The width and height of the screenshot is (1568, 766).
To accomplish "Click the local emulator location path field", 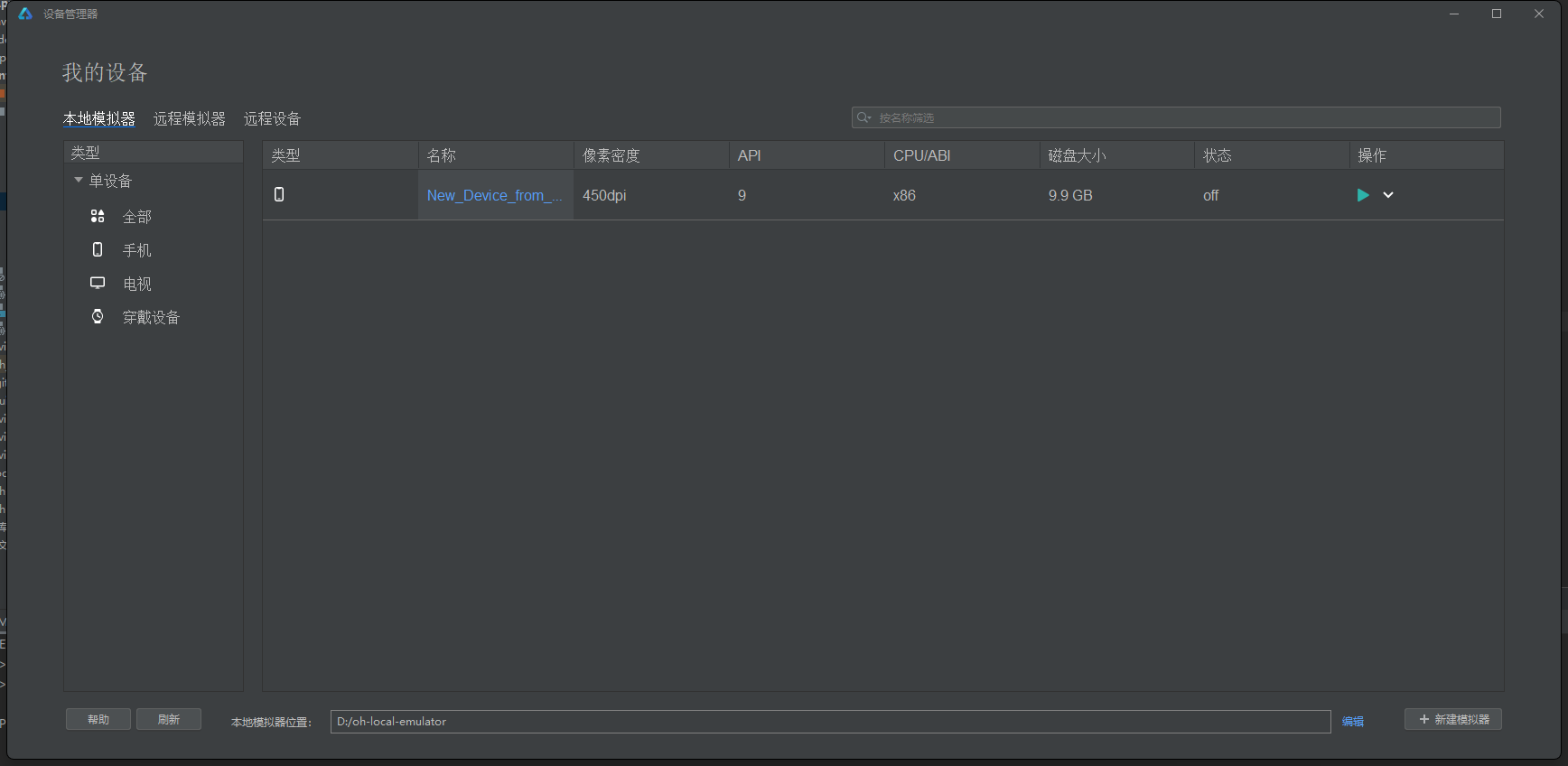I will point(829,721).
